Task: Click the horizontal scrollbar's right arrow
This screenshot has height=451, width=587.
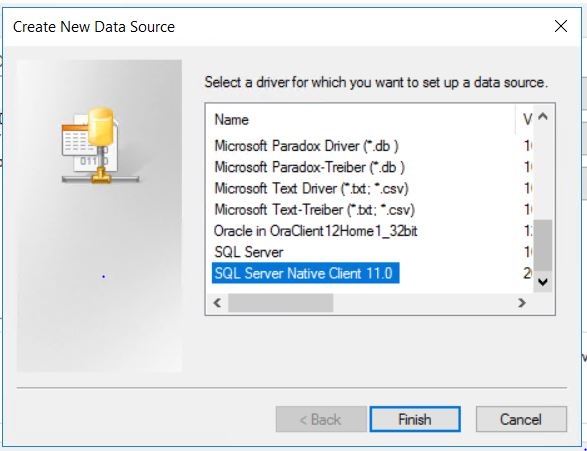Action: click(521, 302)
